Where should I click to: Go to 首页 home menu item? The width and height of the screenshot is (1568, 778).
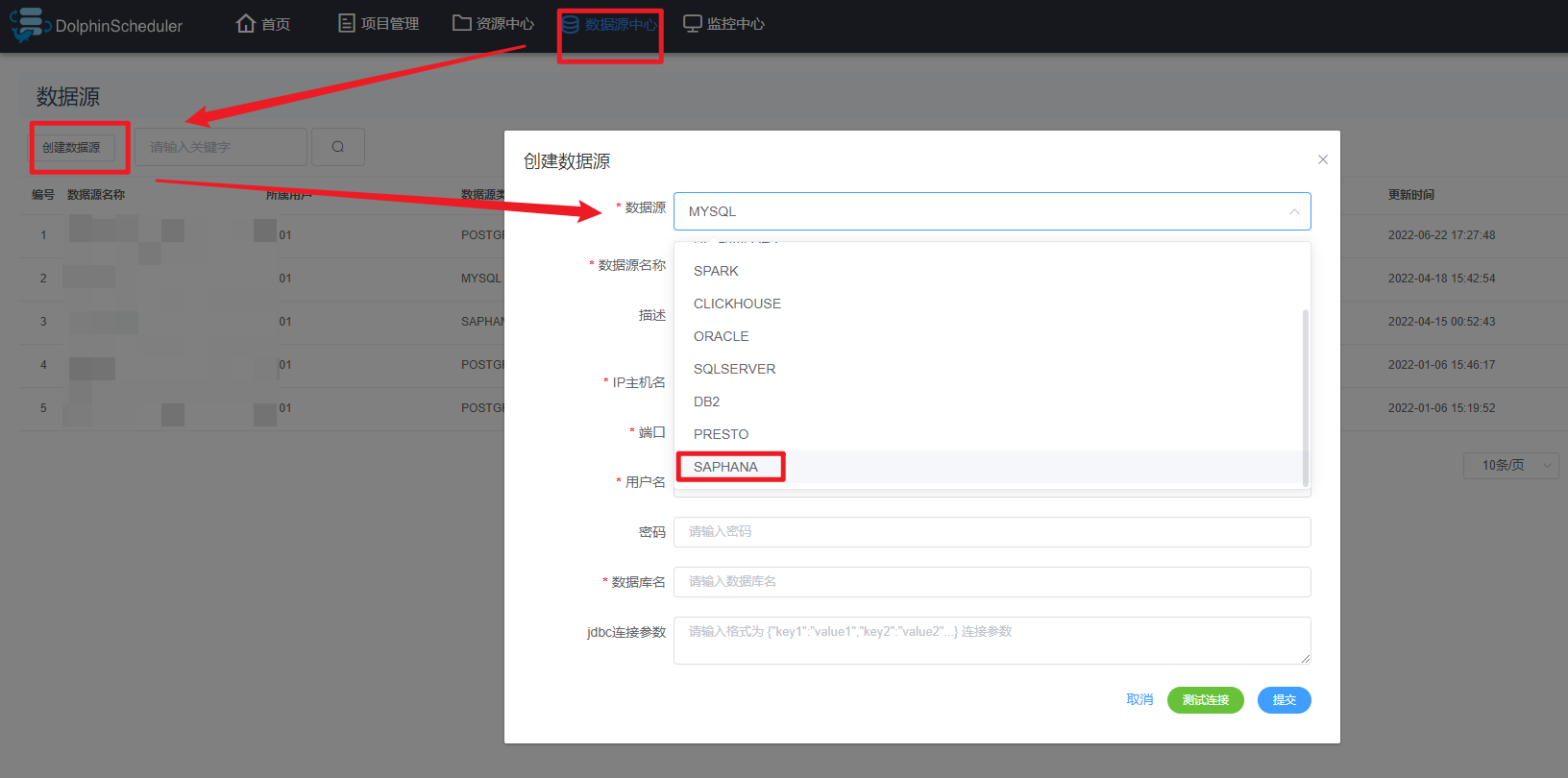click(x=263, y=24)
